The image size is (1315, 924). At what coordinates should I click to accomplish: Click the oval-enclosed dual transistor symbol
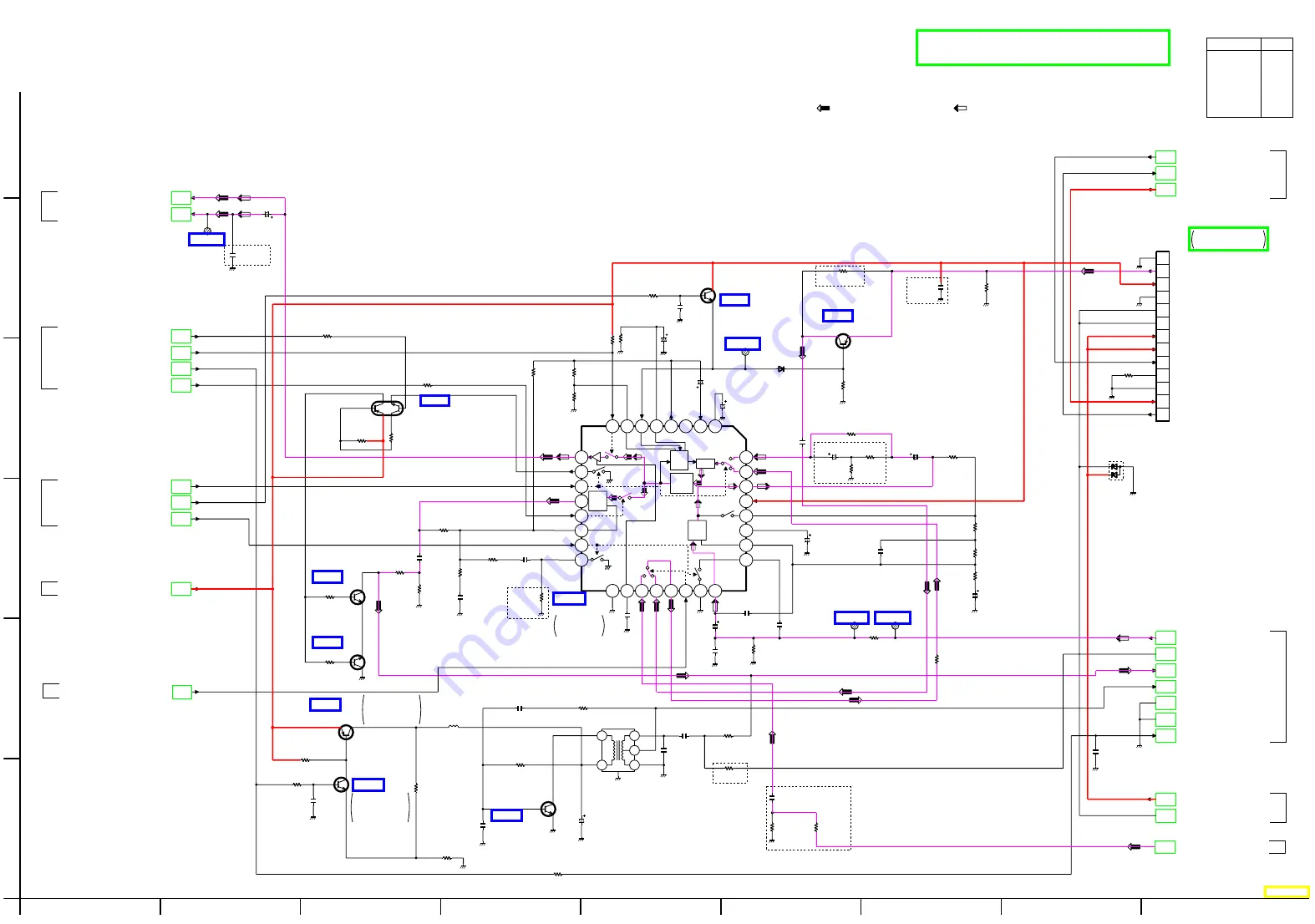387,409
